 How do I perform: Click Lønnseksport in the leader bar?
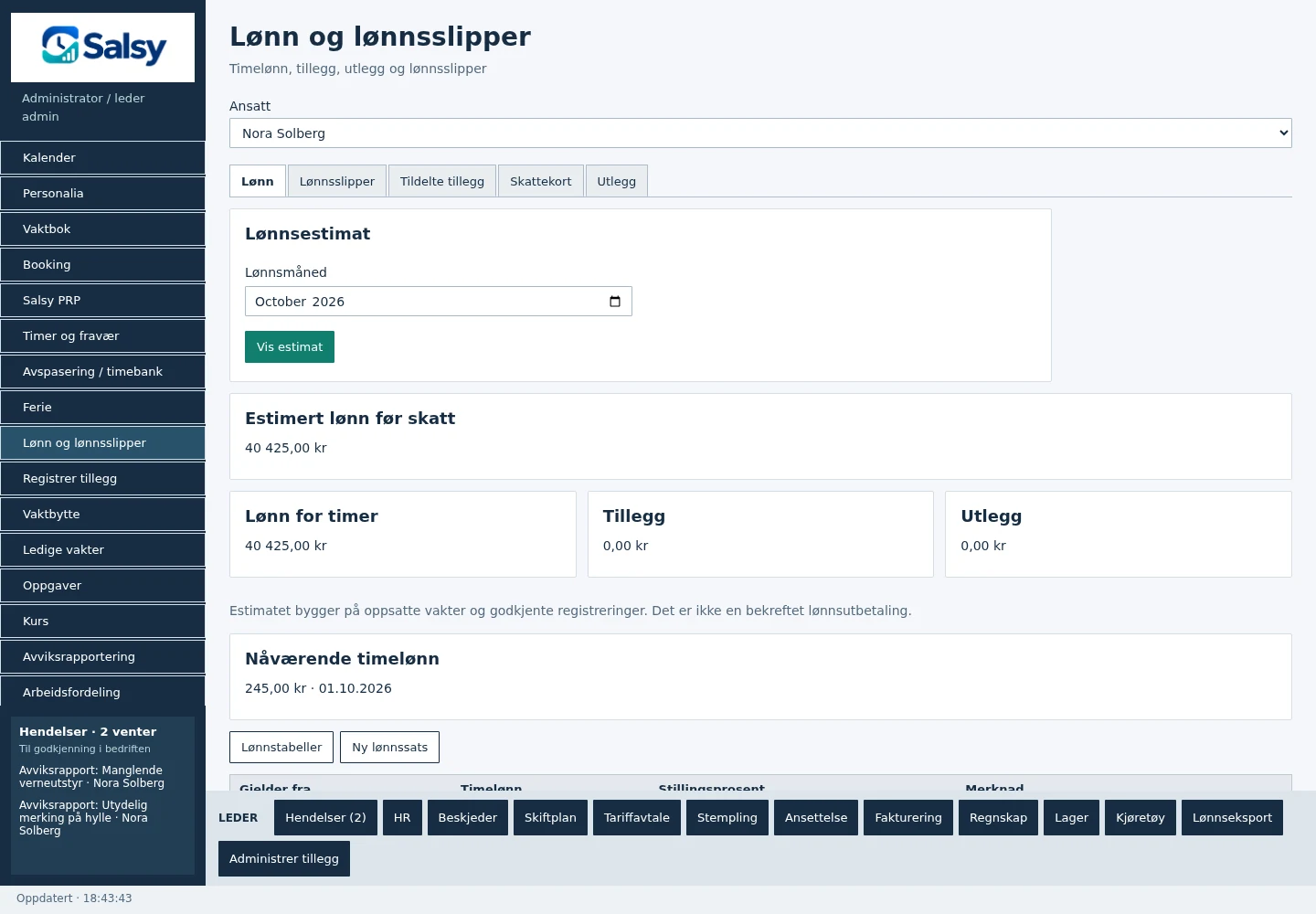(1232, 818)
